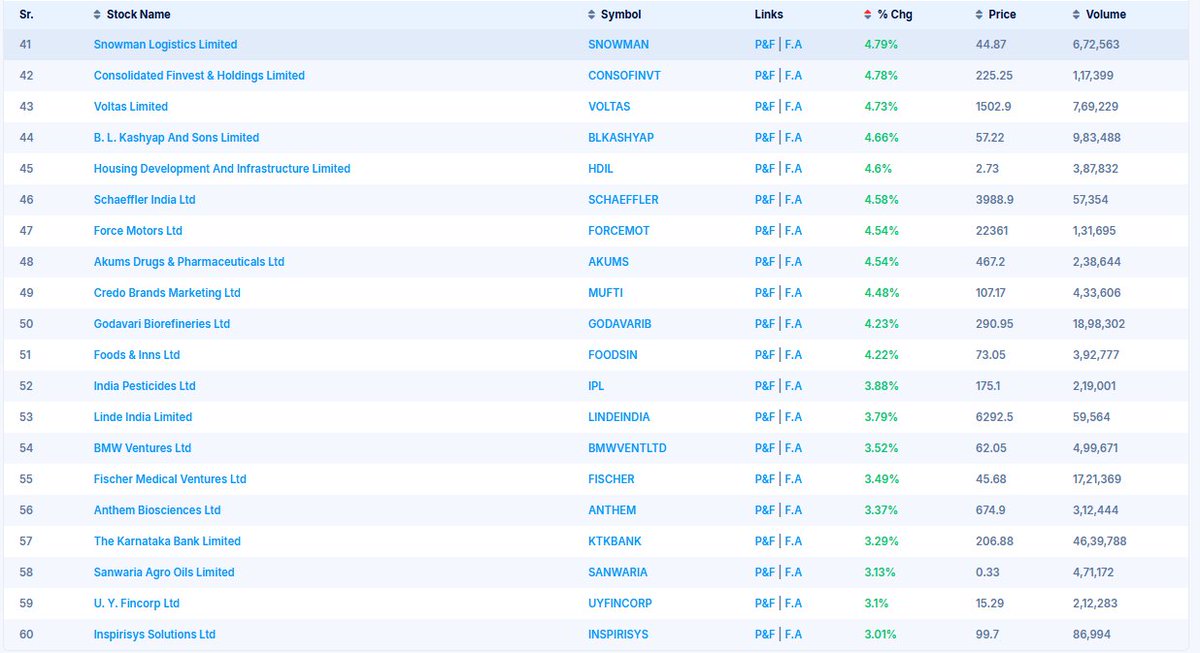Select the volume value 46,39,788

(x=1101, y=540)
